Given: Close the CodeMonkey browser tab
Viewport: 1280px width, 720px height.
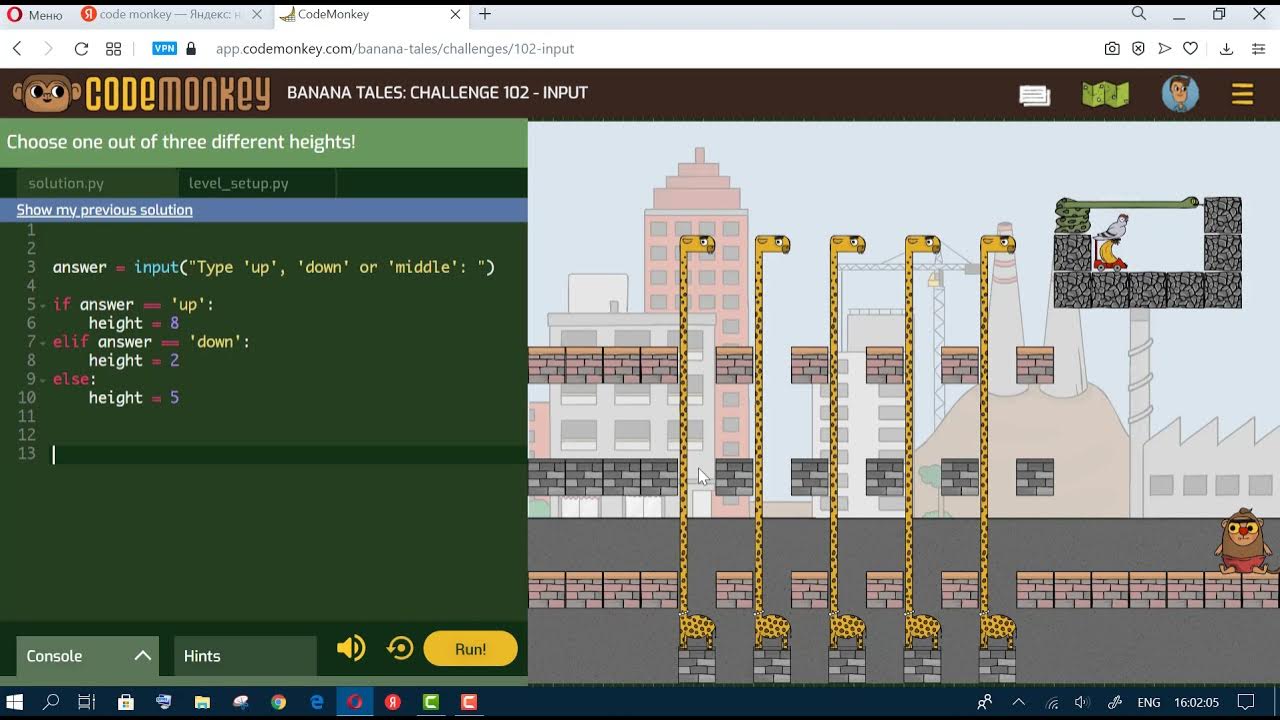Looking at the screenshot, I should pos(456,14).
